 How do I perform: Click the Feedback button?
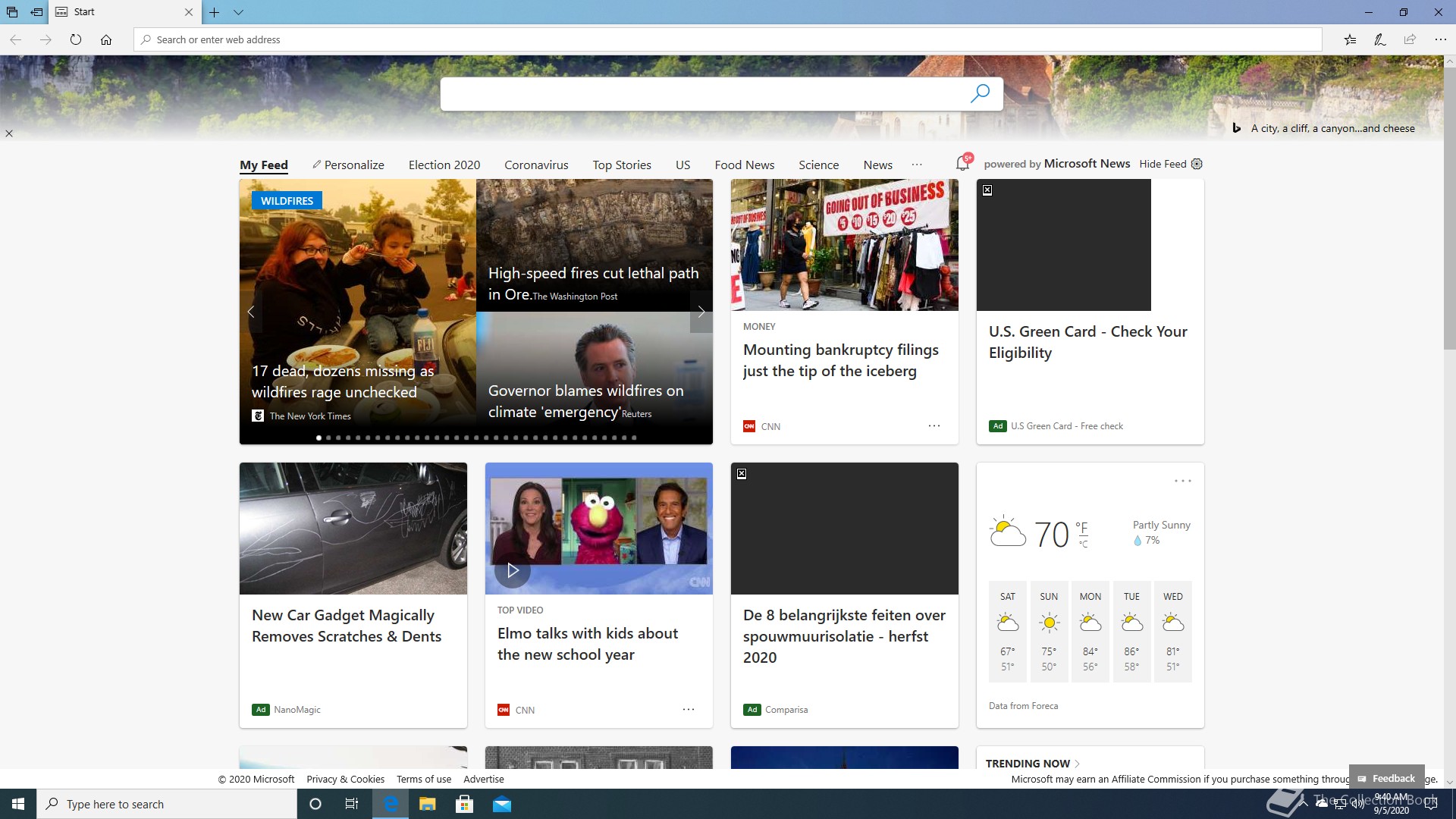point(1386,778)
